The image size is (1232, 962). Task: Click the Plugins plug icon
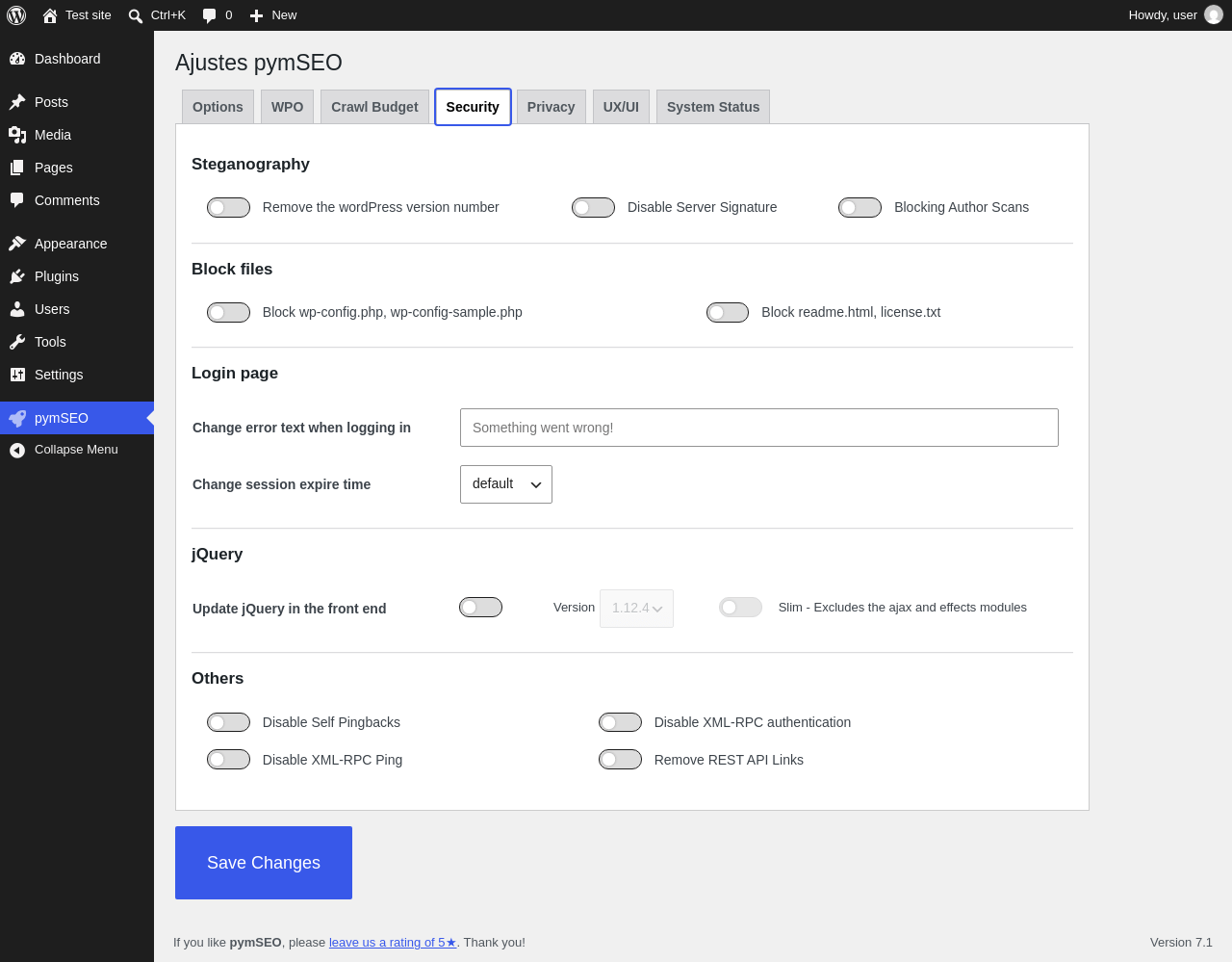(17, 276)
